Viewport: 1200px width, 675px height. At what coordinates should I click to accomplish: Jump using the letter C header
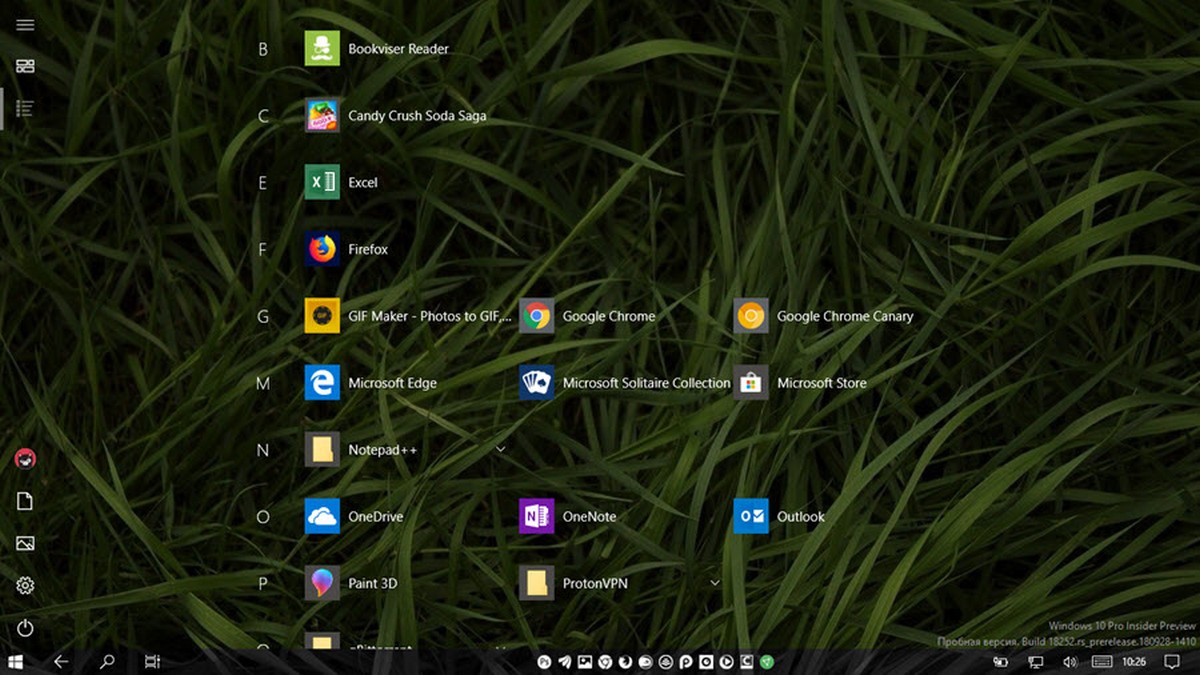263,115
